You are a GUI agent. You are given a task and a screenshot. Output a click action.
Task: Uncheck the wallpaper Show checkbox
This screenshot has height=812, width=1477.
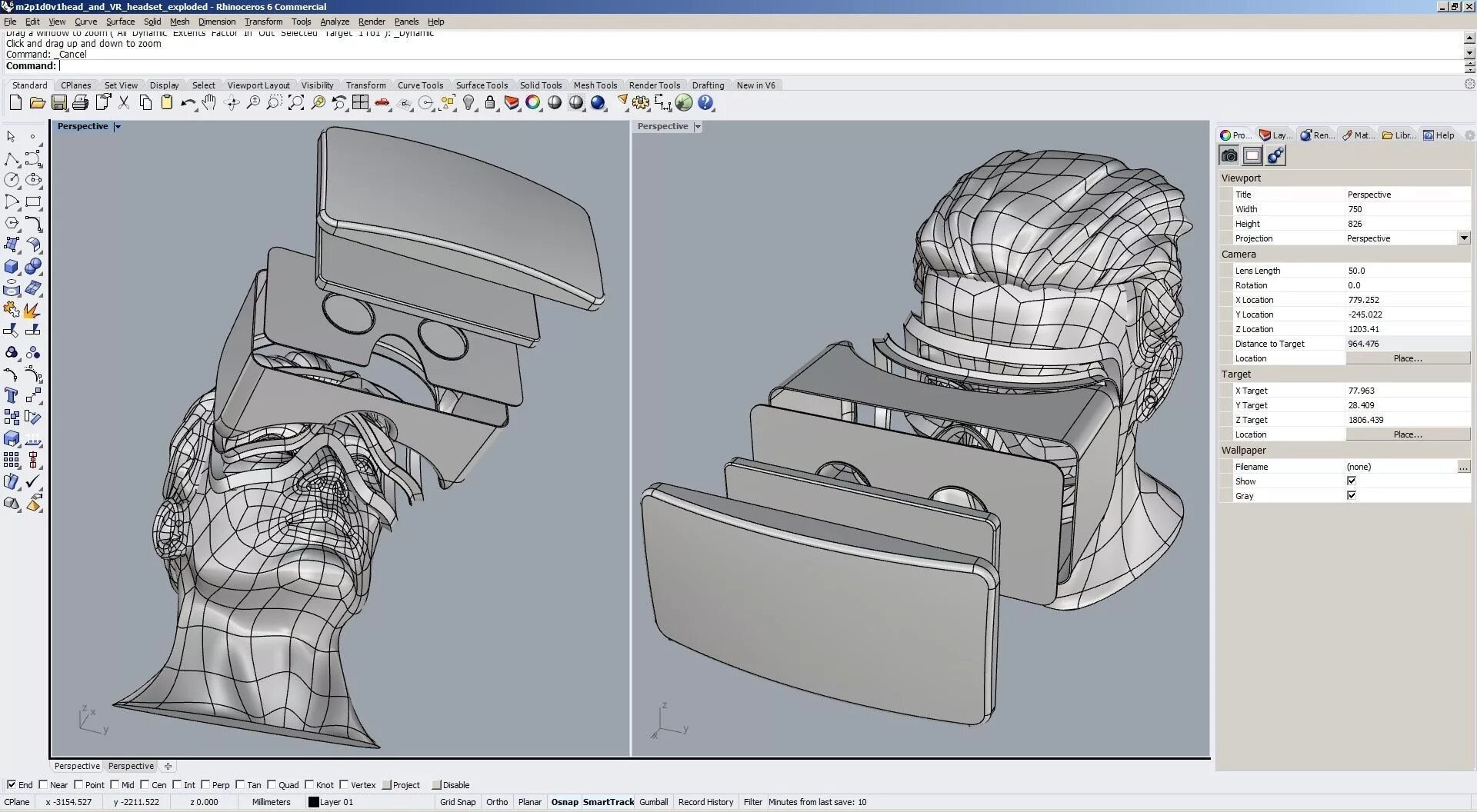pos(1352,481)
